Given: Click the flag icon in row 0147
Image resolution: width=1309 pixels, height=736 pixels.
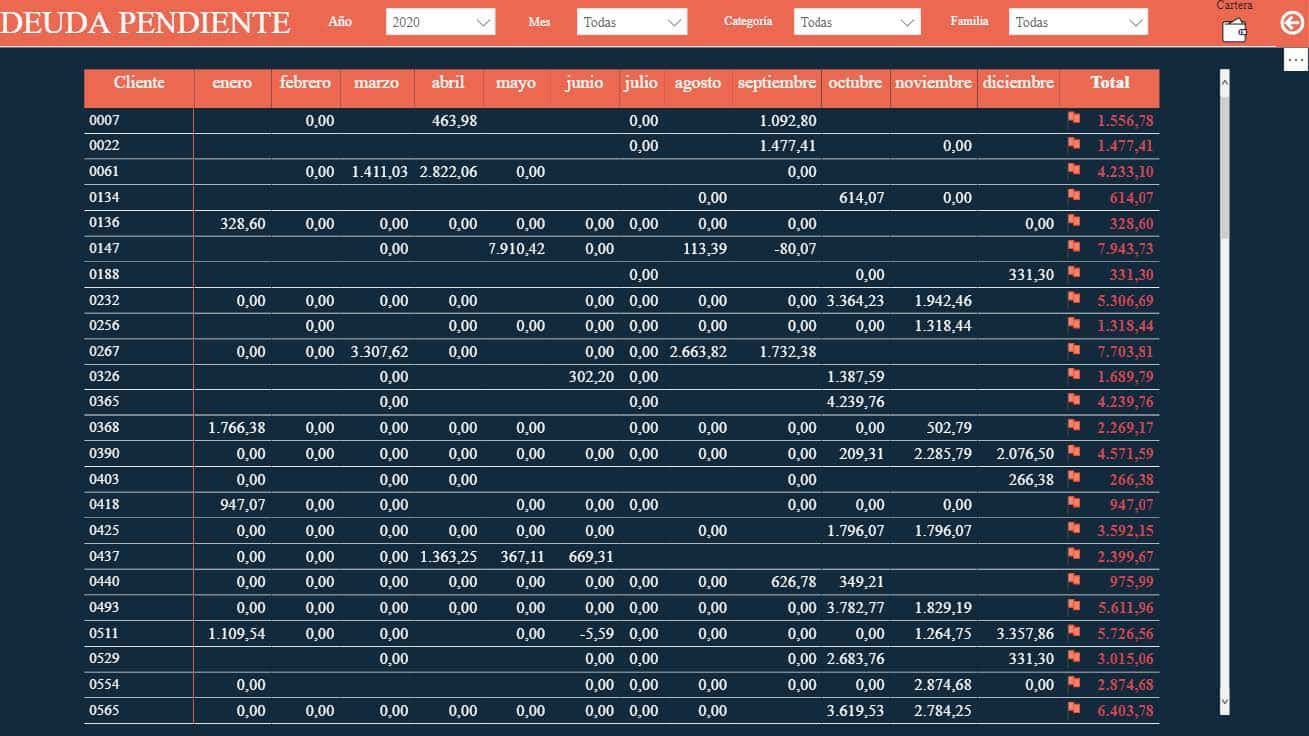Looking at the screenshot, I should [x=1074, y=247].
